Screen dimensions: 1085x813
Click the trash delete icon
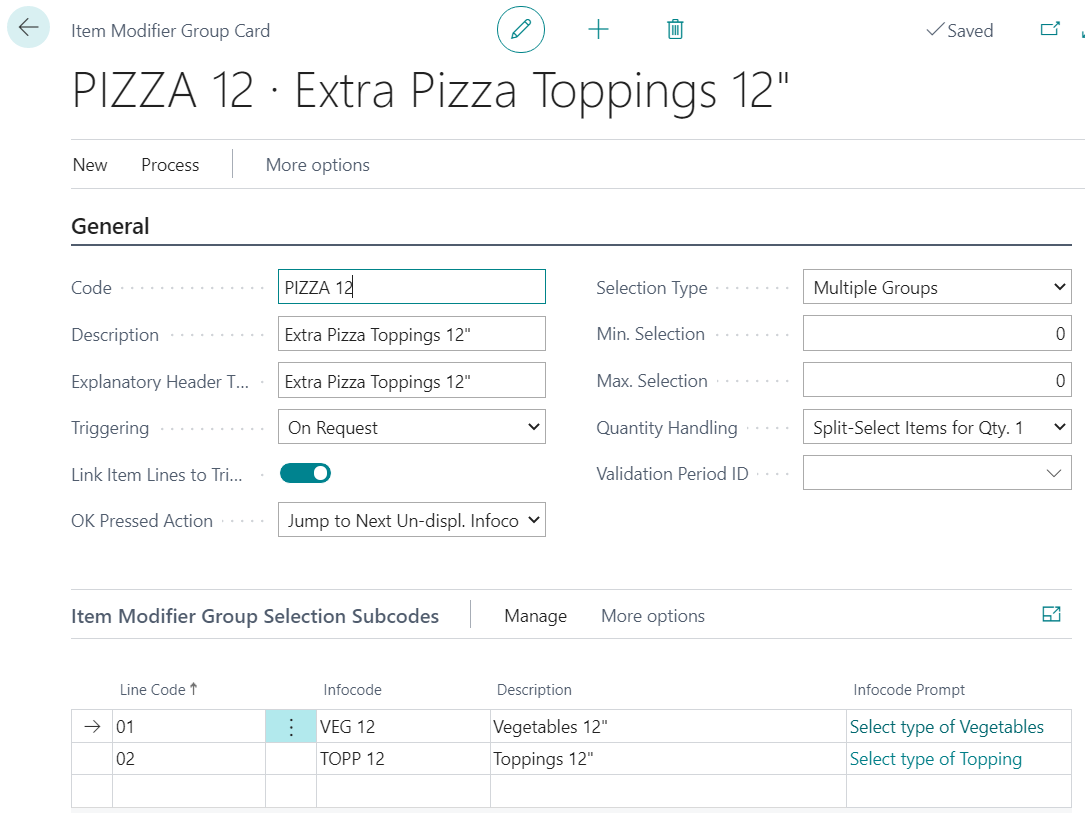click(675, 30)
